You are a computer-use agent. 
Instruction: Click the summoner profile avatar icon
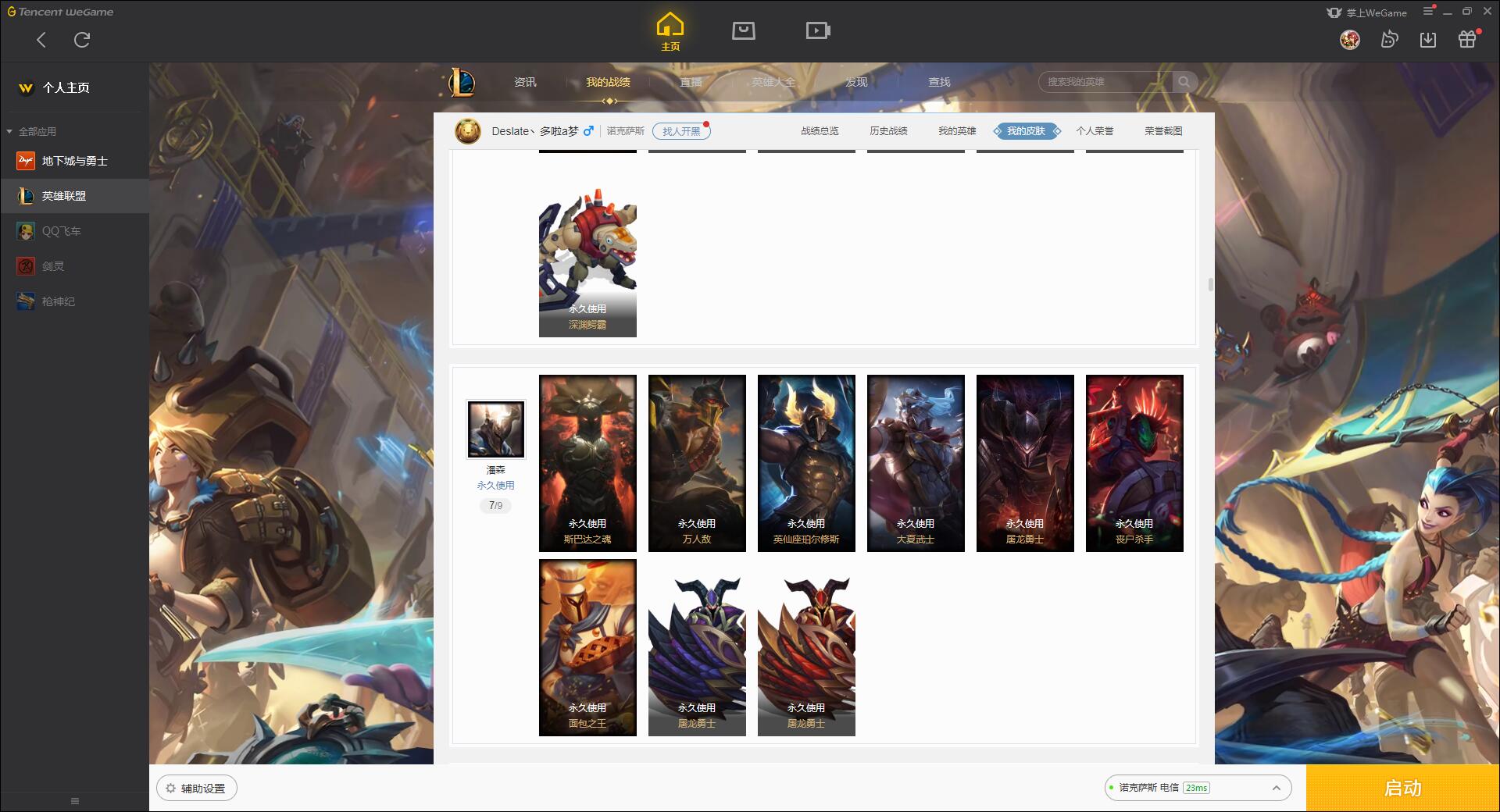coord(468,131)
